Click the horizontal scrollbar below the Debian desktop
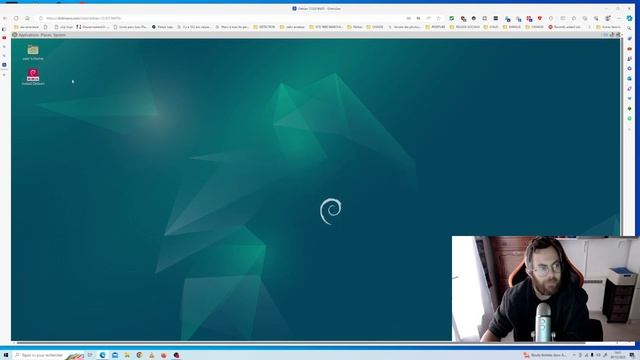 click(x=300, y=343)
